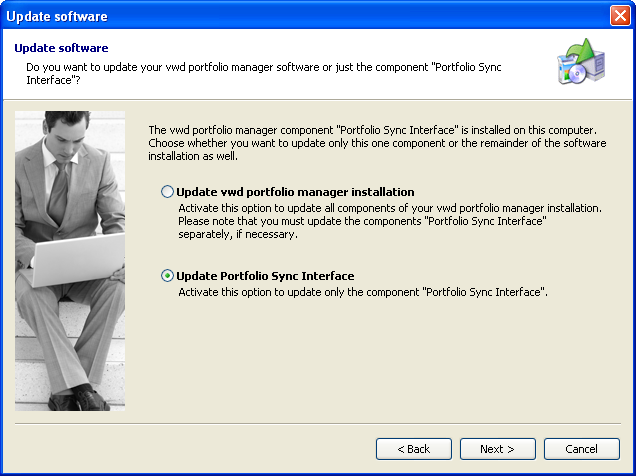Close the Update software dialog
This screenshot has width=636, height=476.
click(619, 15)
